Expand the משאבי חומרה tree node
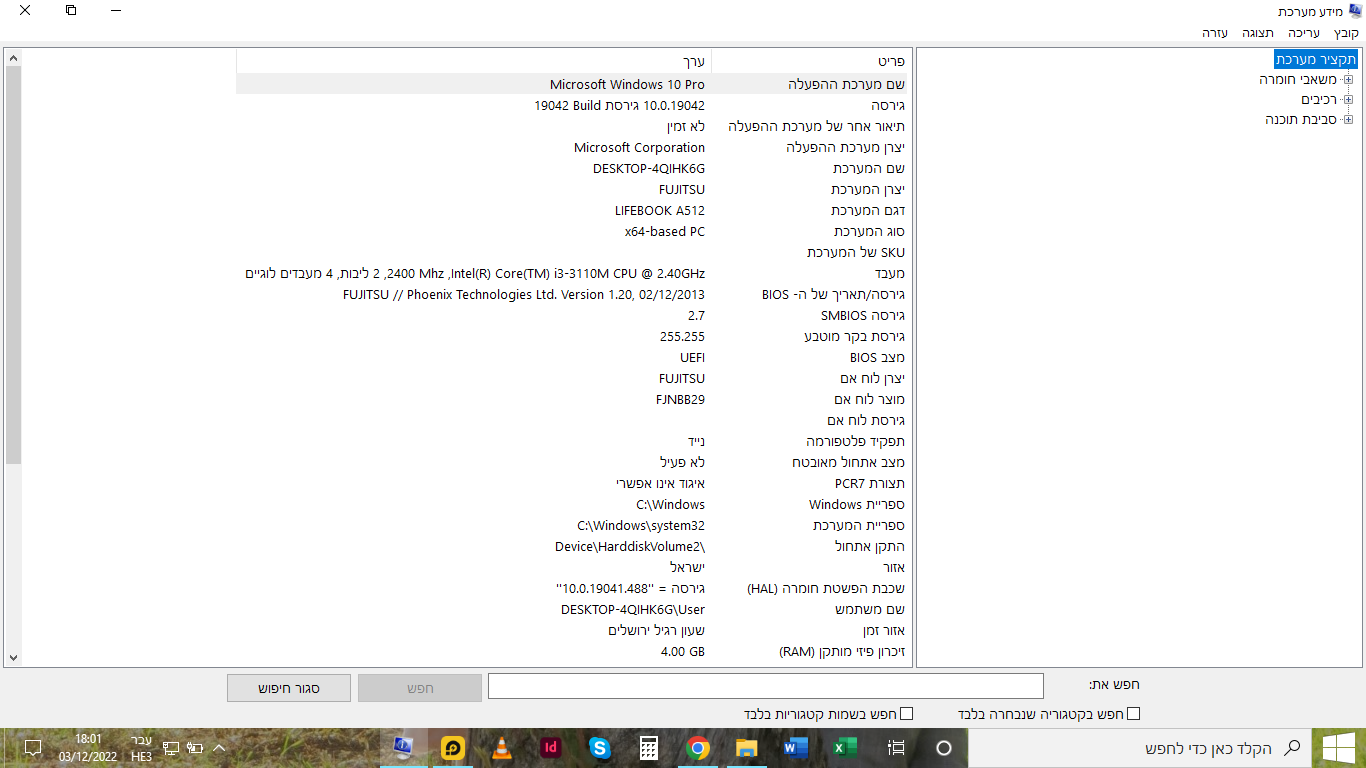 point(1348,79)
